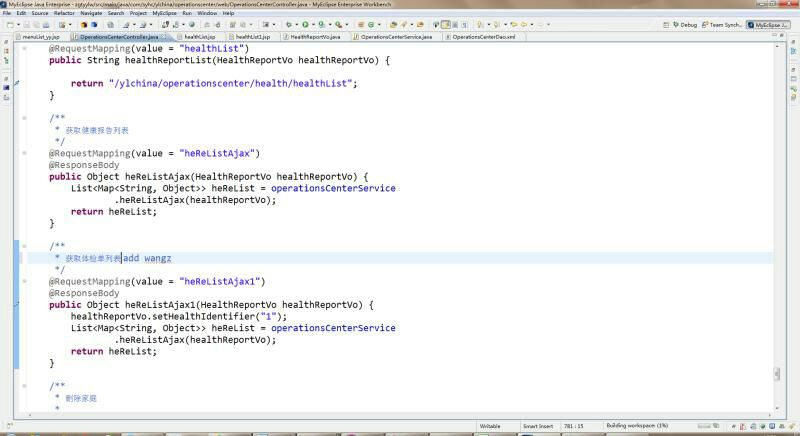Click the vertical scrollbar thumb in editor

[776, 373]
